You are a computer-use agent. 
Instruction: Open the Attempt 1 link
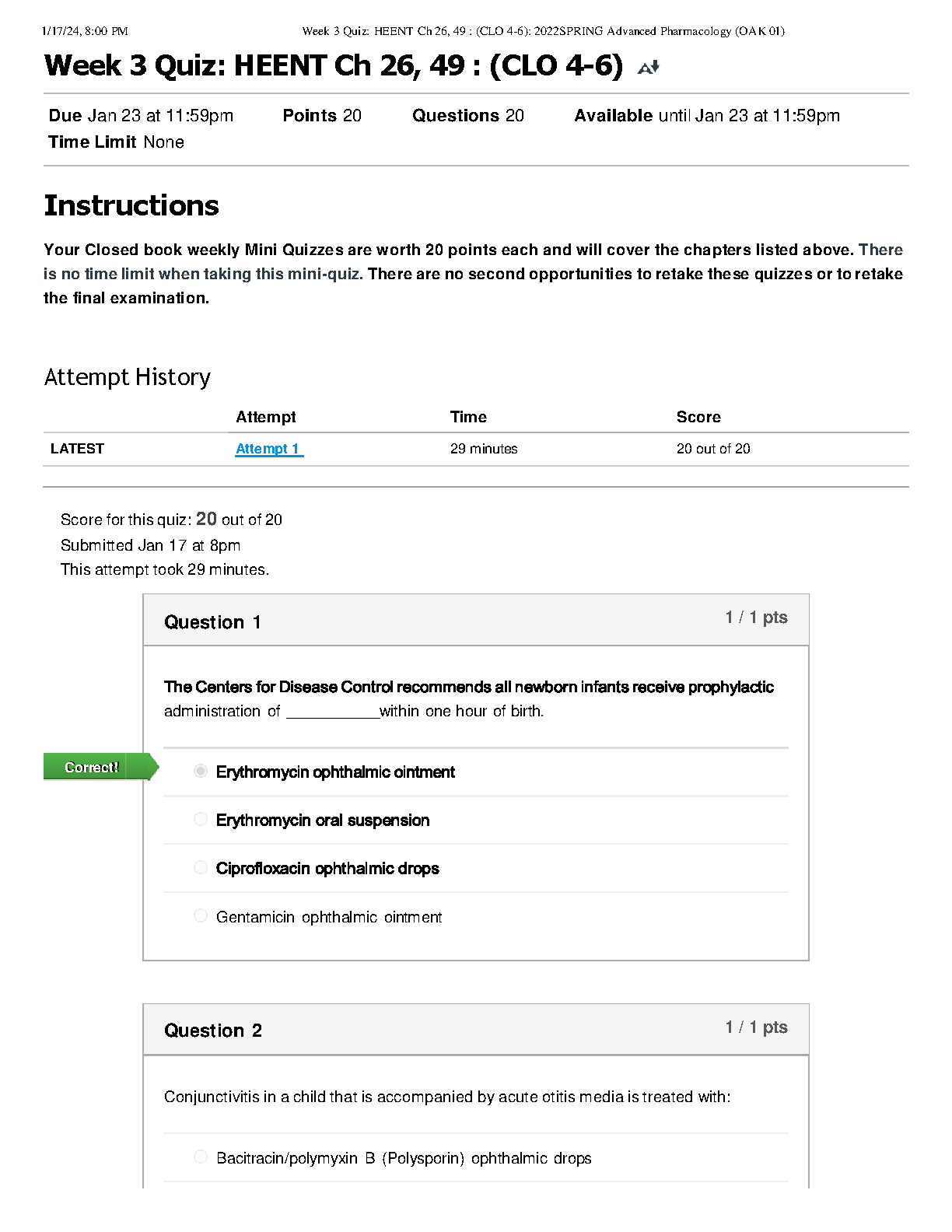[268, 449]
